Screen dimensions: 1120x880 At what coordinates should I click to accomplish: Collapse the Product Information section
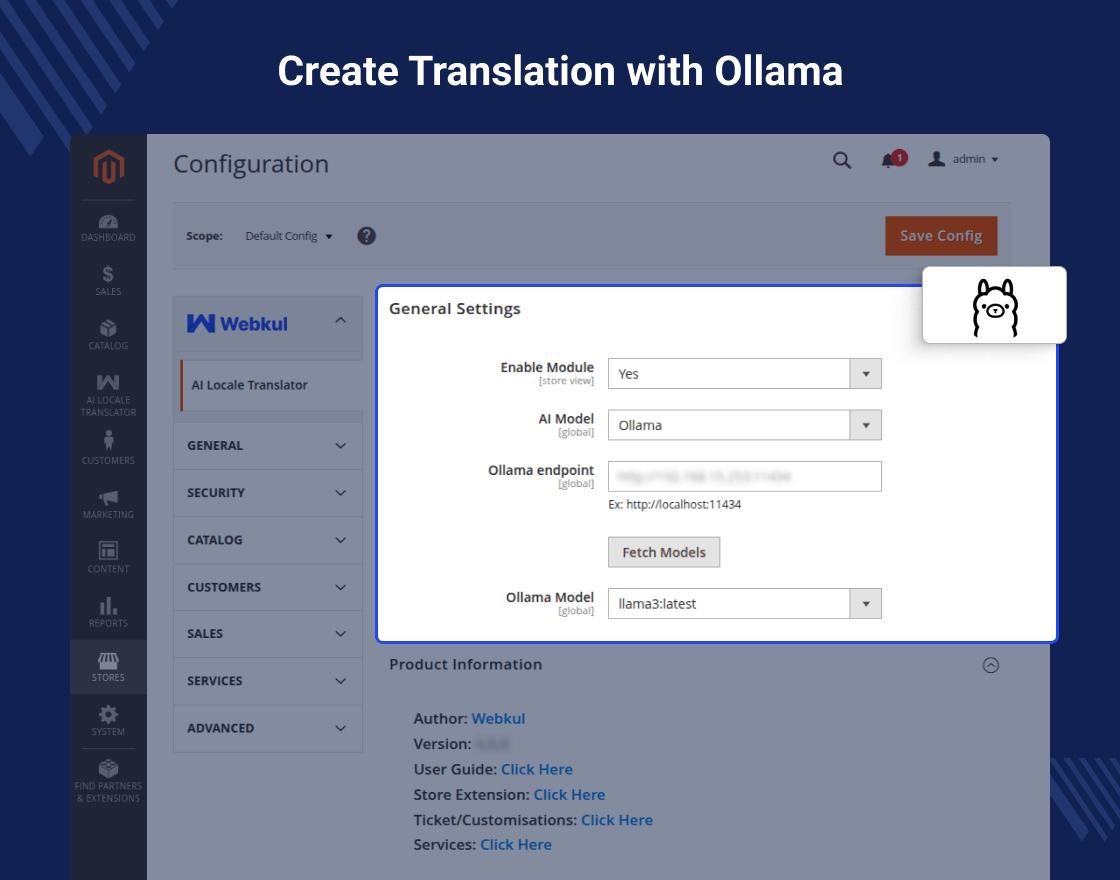[x=990, y=665]
